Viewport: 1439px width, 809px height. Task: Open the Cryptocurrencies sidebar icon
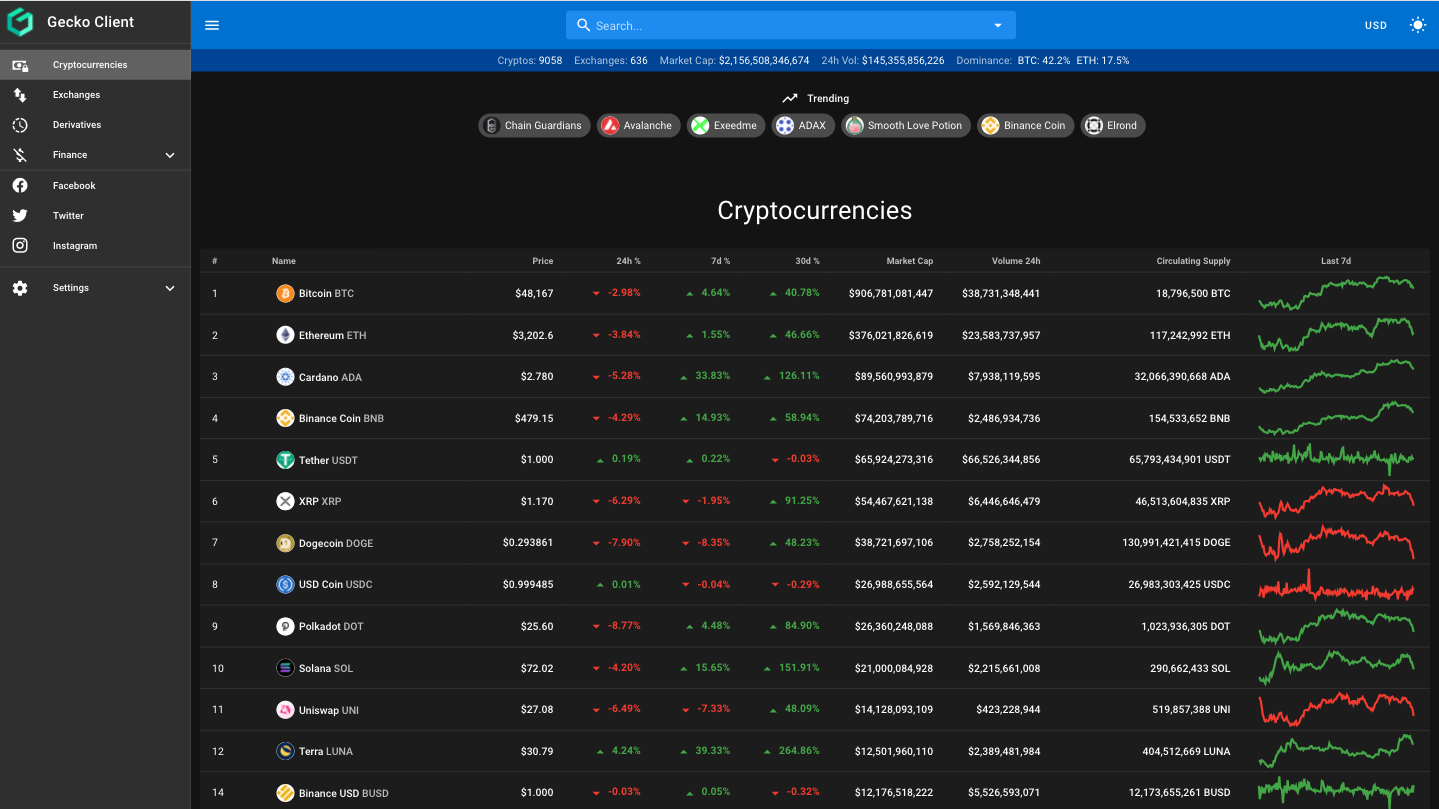[x=20, y=65]
